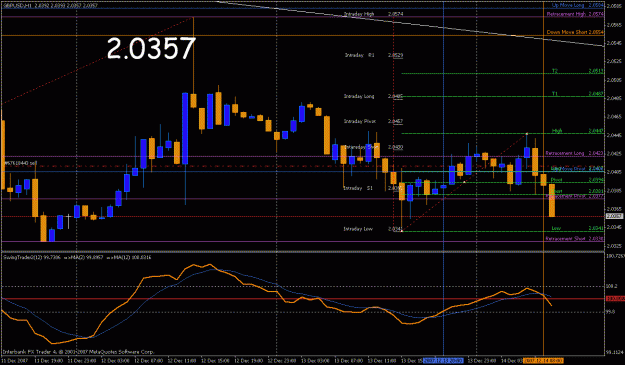Click the 100.2 level on indicator scale
This screenshot has height=365, width=625.
click(612, 286)
